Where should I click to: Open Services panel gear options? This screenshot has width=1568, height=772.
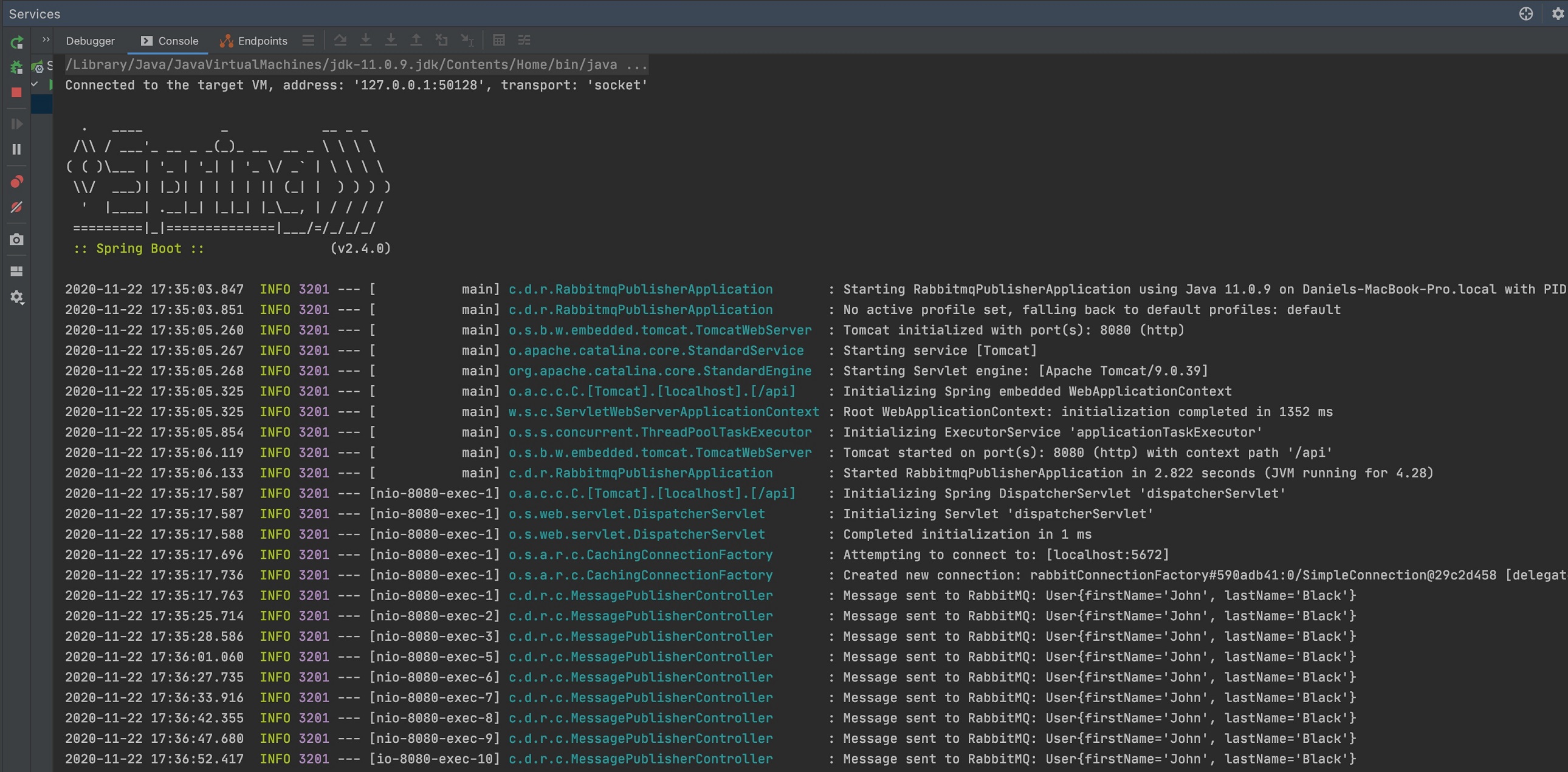pos(1557,14)
